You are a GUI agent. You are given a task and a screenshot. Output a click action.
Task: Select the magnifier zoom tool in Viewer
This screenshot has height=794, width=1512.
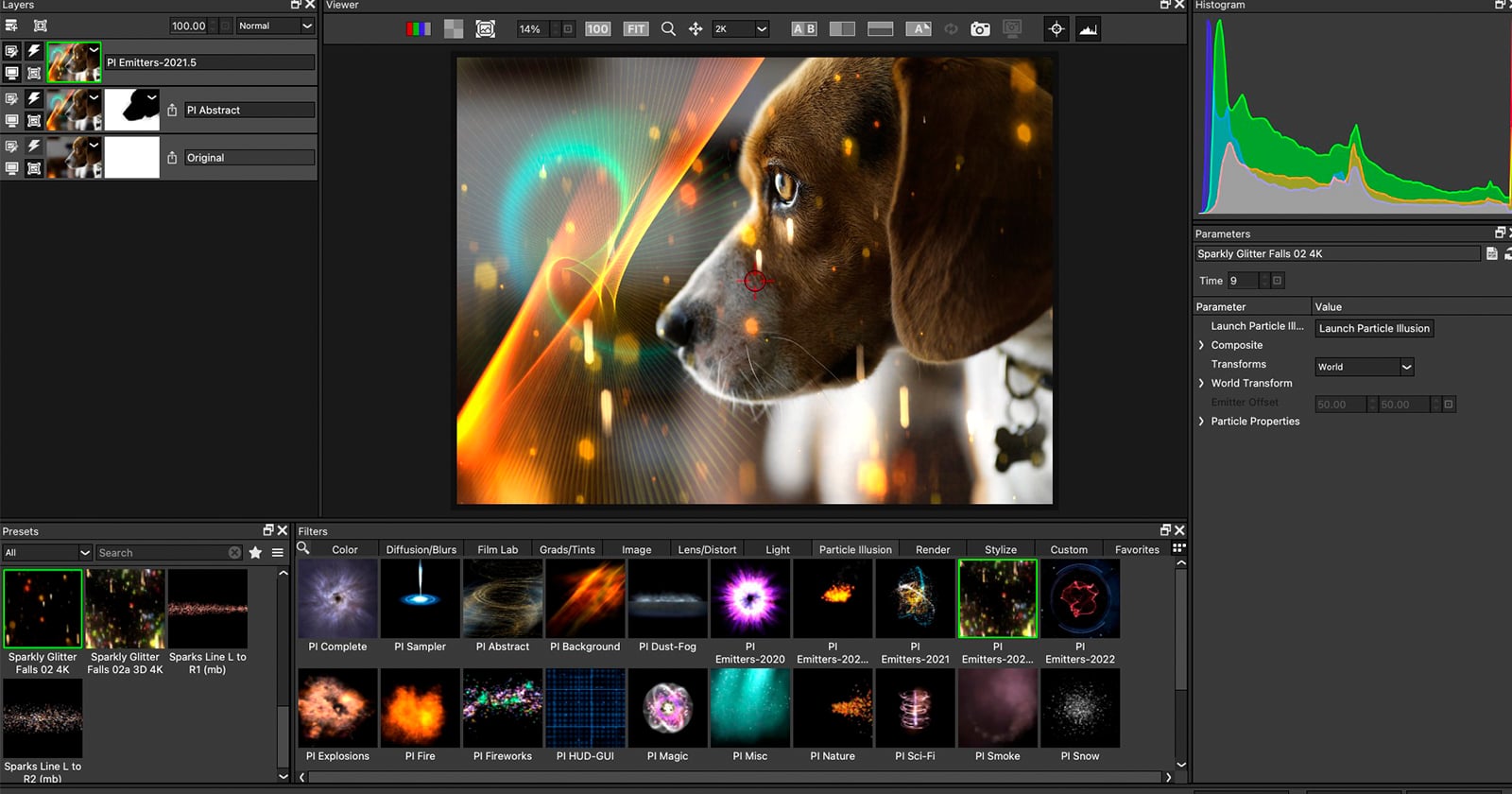(668, 29)
